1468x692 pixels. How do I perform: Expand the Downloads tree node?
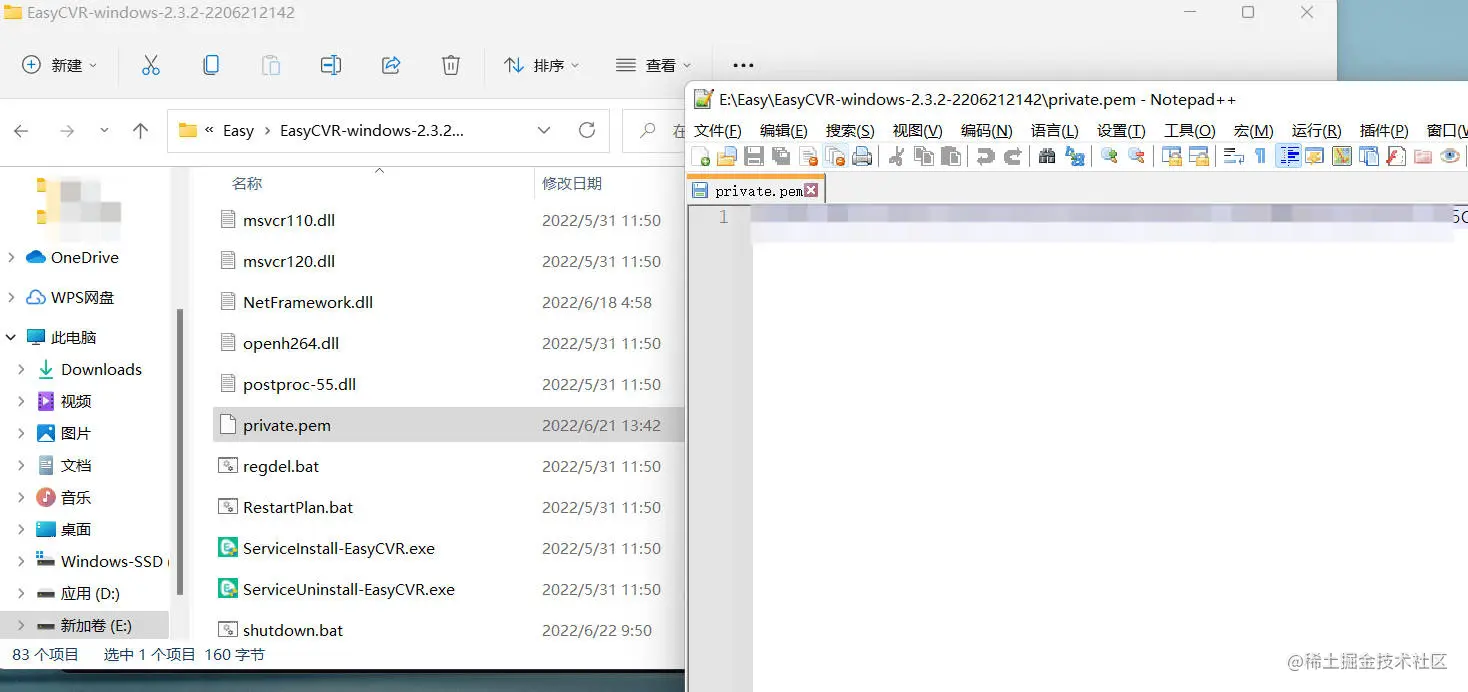tap(21, 369)
